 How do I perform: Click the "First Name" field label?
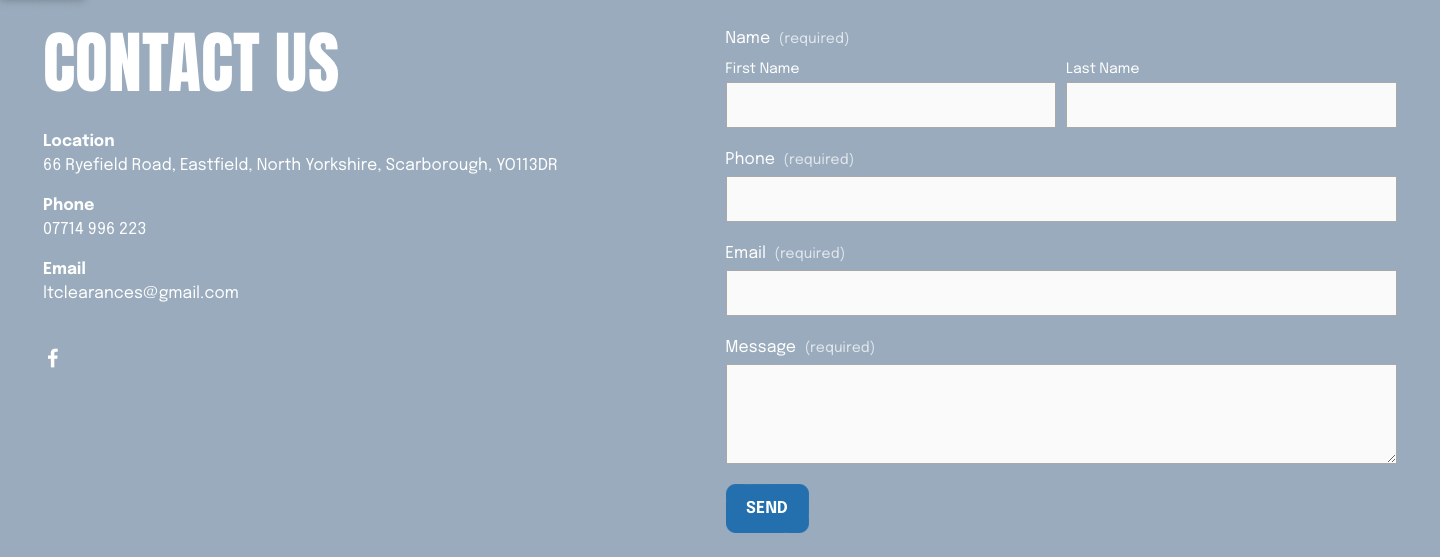pos(762,69)
